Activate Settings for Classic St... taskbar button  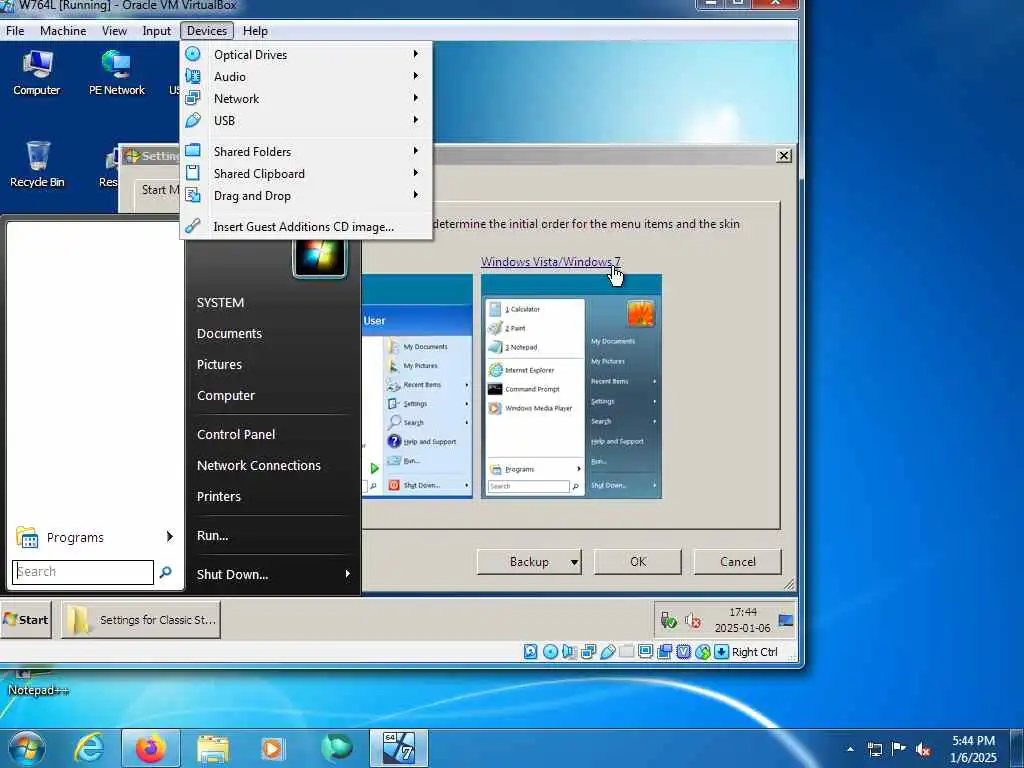pyautogui.click(x=141, y=620)
